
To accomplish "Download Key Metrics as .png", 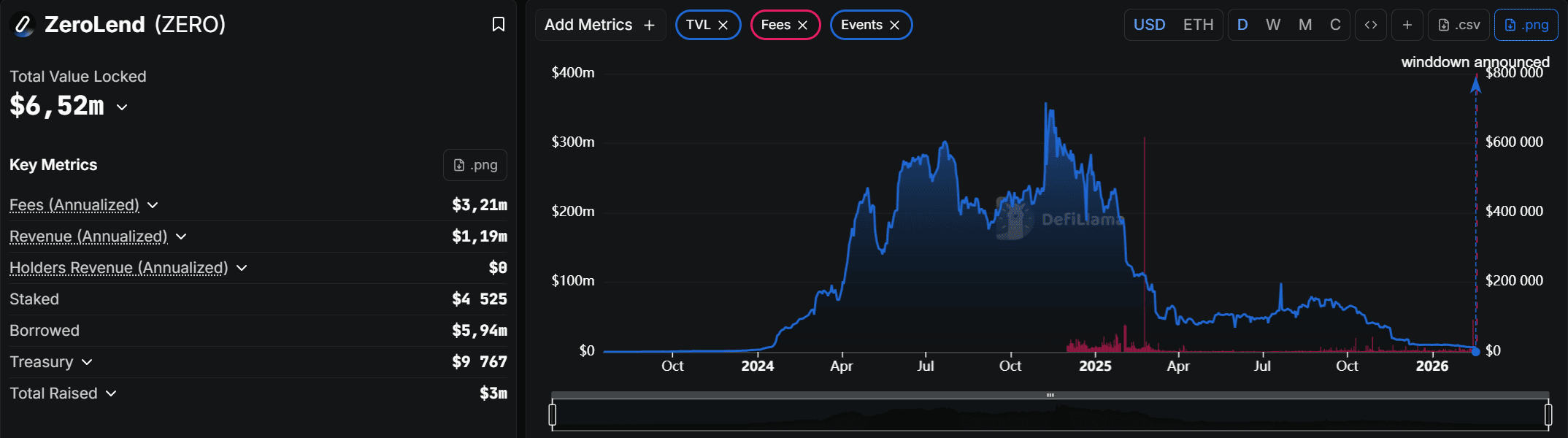I will point(475,165).
